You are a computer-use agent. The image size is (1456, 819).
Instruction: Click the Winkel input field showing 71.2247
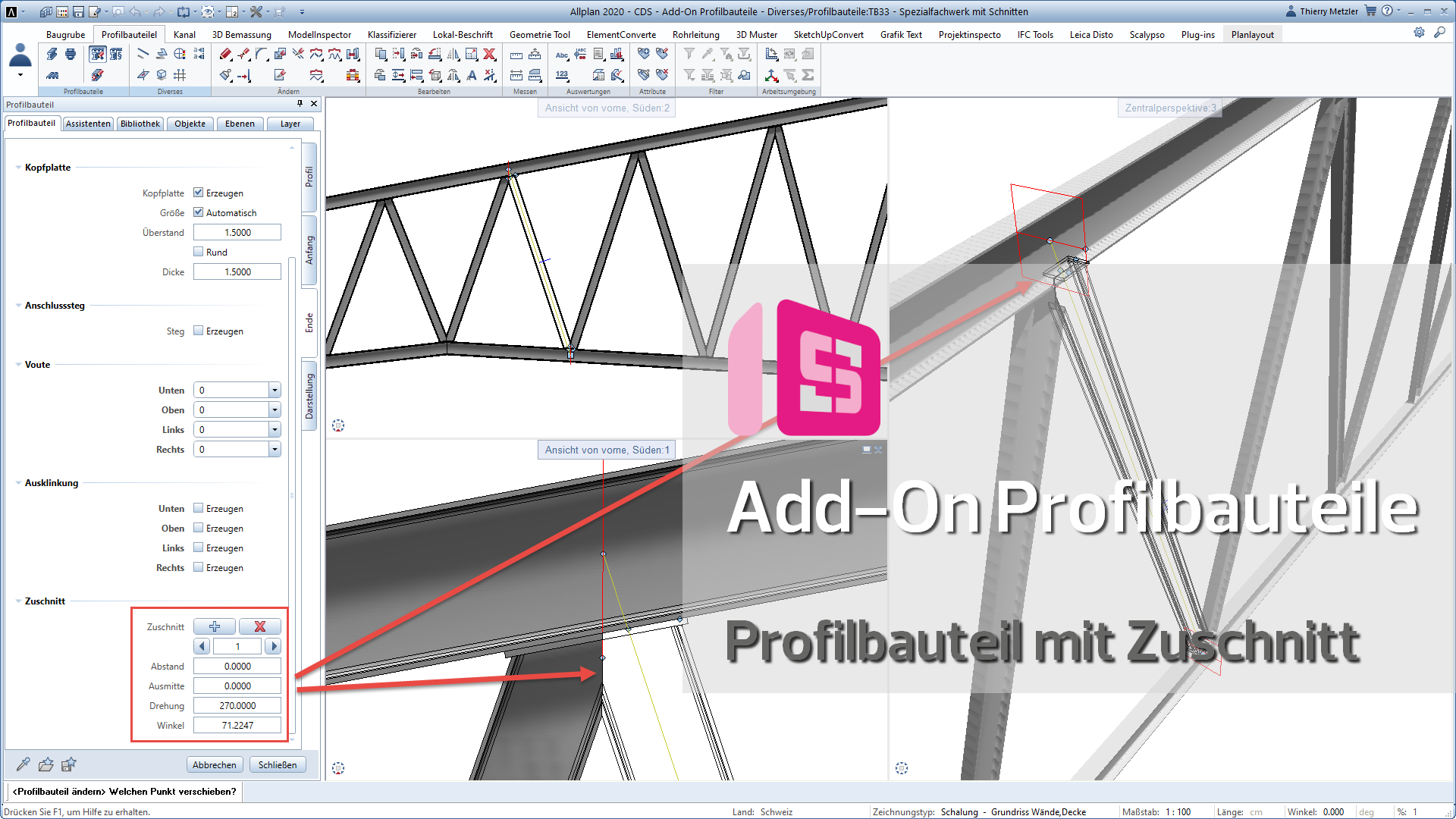pos(237,725)
